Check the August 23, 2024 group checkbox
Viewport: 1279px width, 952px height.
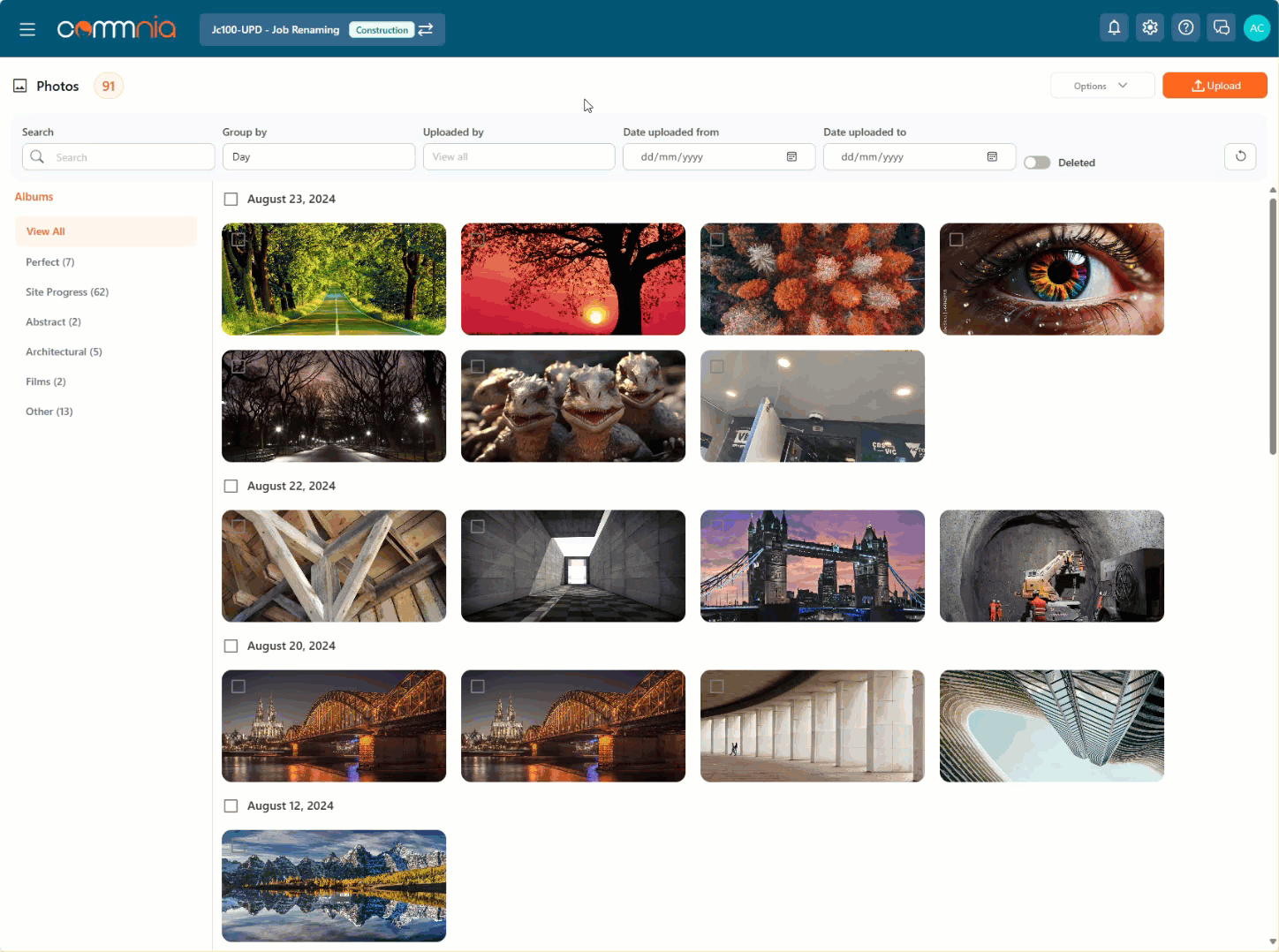pyautogui.click(x=231, y=200)
